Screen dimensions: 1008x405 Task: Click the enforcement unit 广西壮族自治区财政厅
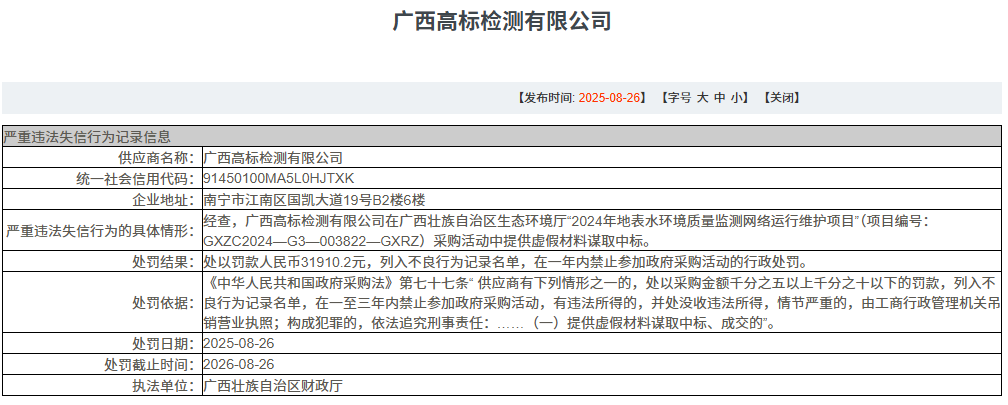pyautogui.click(x=273, y=386)
